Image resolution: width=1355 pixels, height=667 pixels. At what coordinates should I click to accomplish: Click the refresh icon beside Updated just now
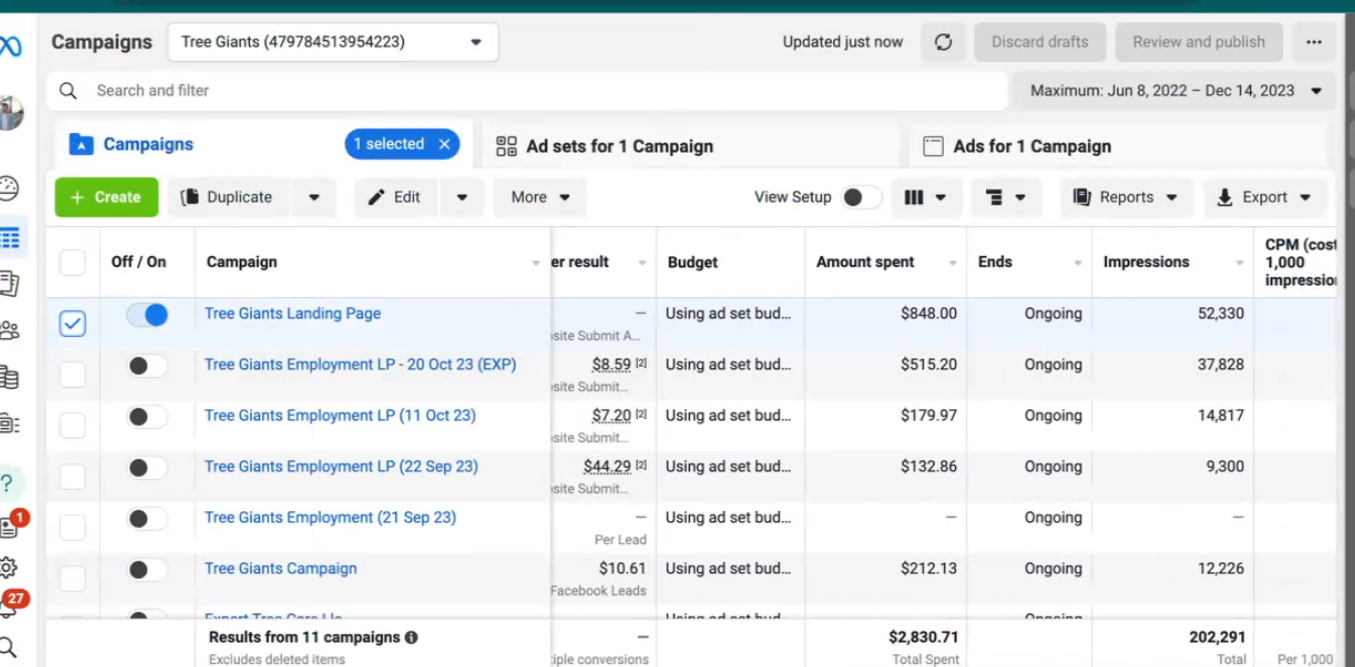943,42
